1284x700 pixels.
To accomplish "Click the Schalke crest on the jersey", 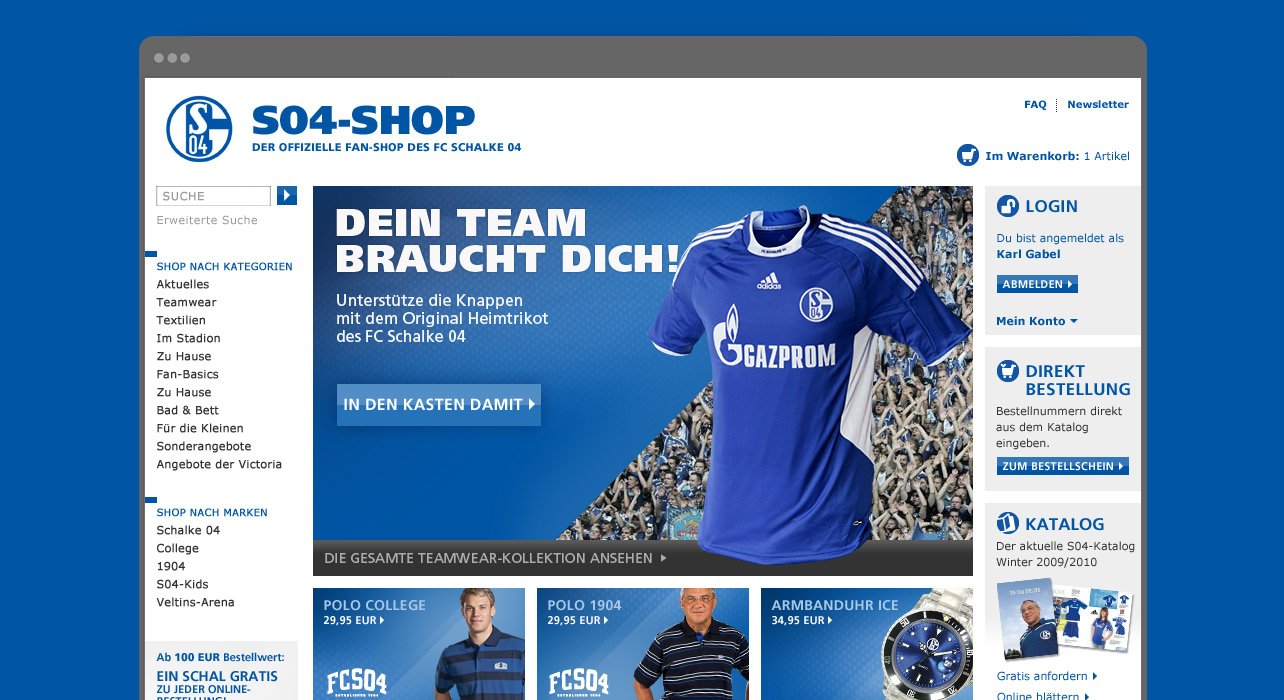I will (x=817, y=304).
